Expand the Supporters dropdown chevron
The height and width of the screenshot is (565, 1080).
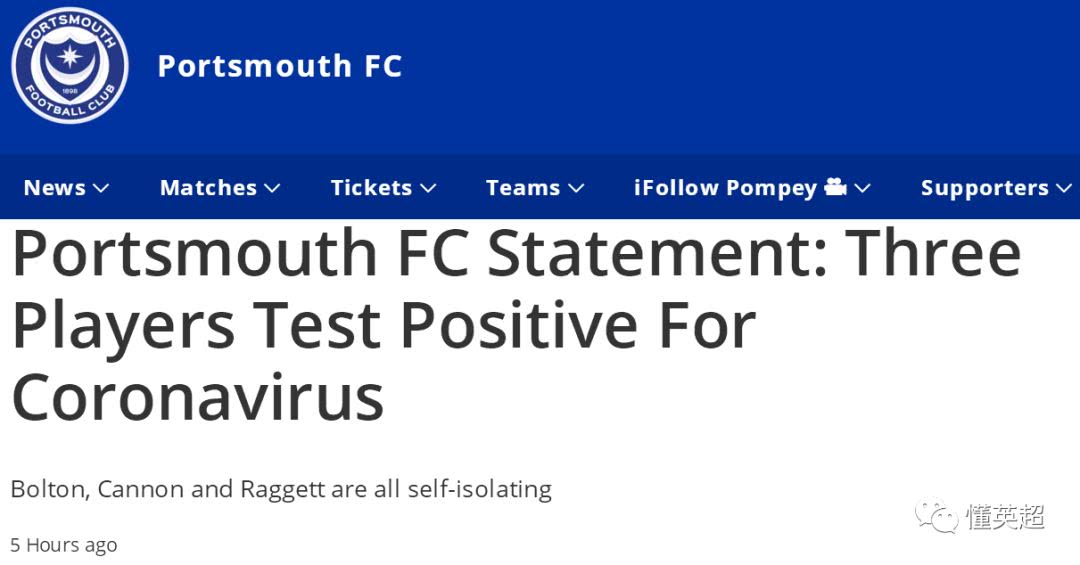[1064, 188]
